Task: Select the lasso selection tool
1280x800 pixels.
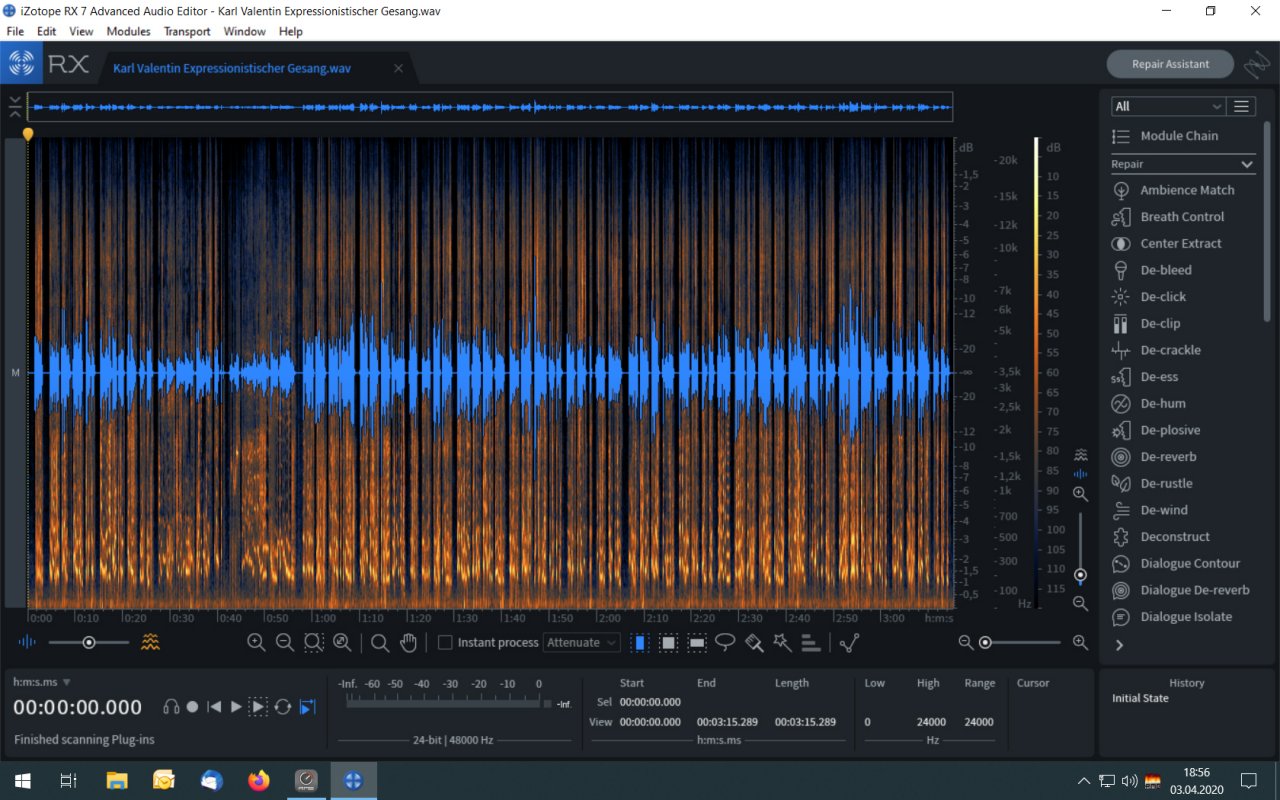Action: [725, 642]
